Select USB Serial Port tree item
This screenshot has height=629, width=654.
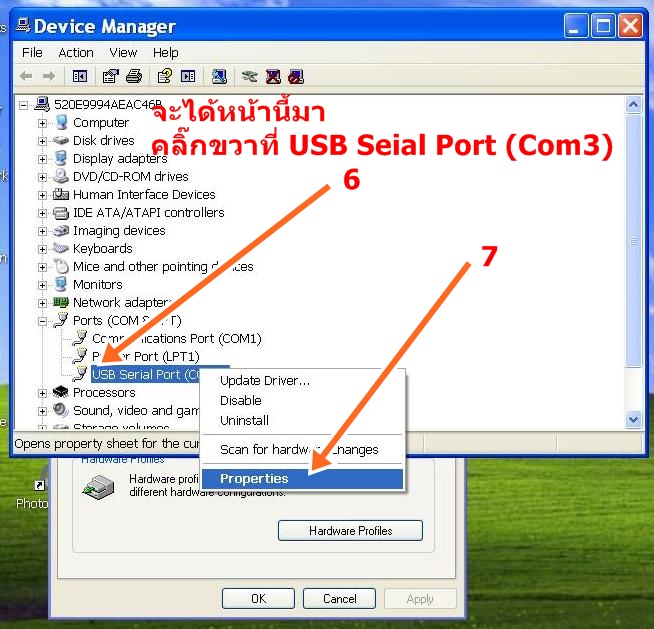tap(146, 375)
